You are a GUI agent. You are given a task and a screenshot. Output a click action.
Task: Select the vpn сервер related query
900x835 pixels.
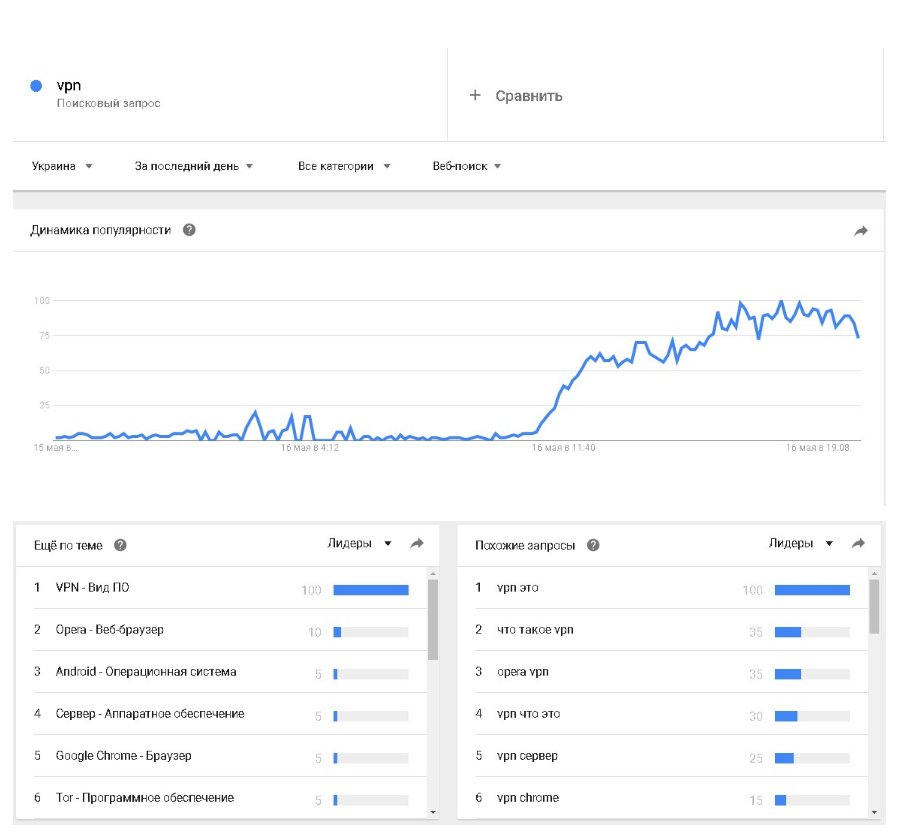[527, 756]
